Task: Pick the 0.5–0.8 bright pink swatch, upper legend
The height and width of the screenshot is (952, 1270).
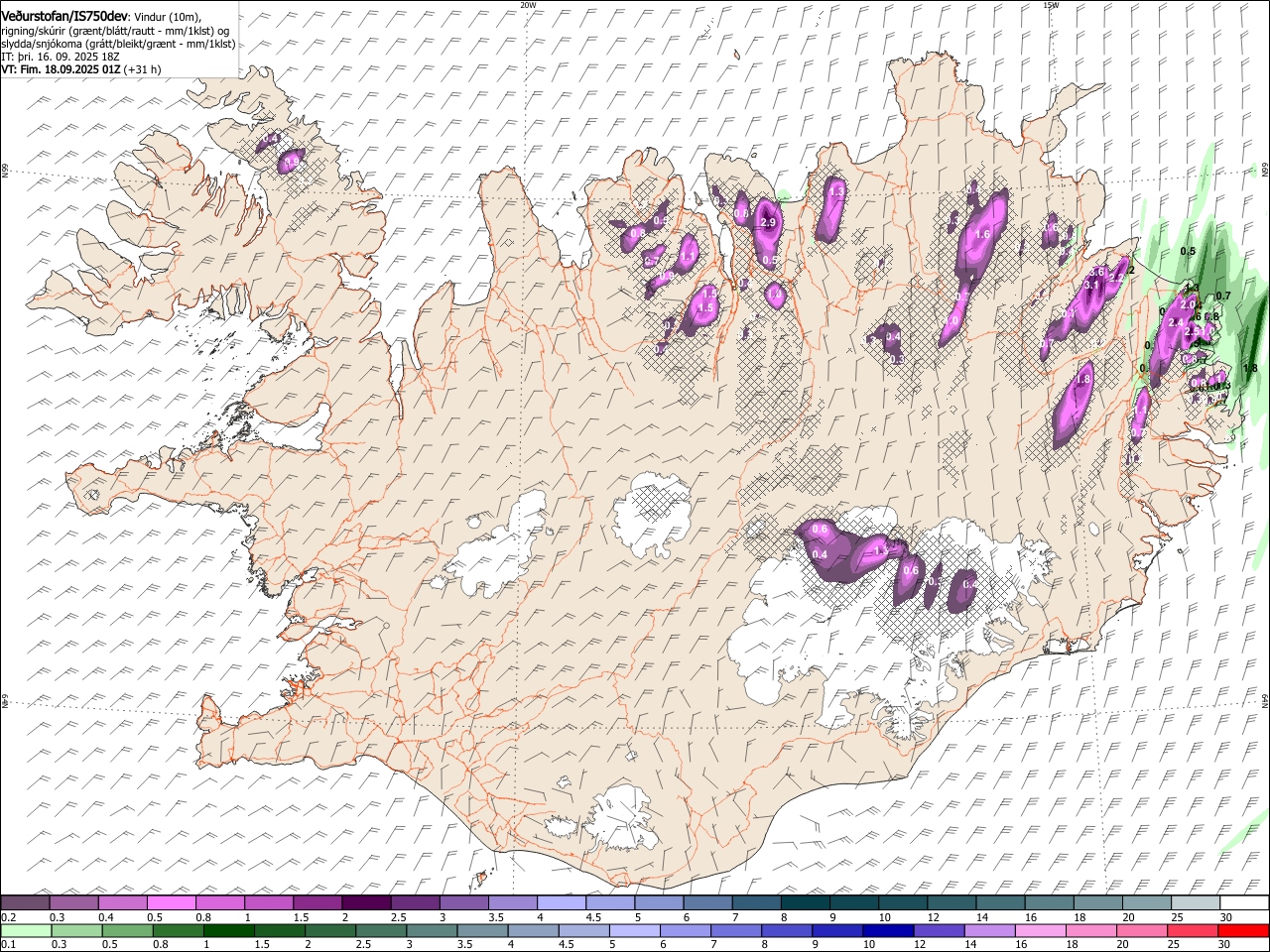Action: [172, 902]
